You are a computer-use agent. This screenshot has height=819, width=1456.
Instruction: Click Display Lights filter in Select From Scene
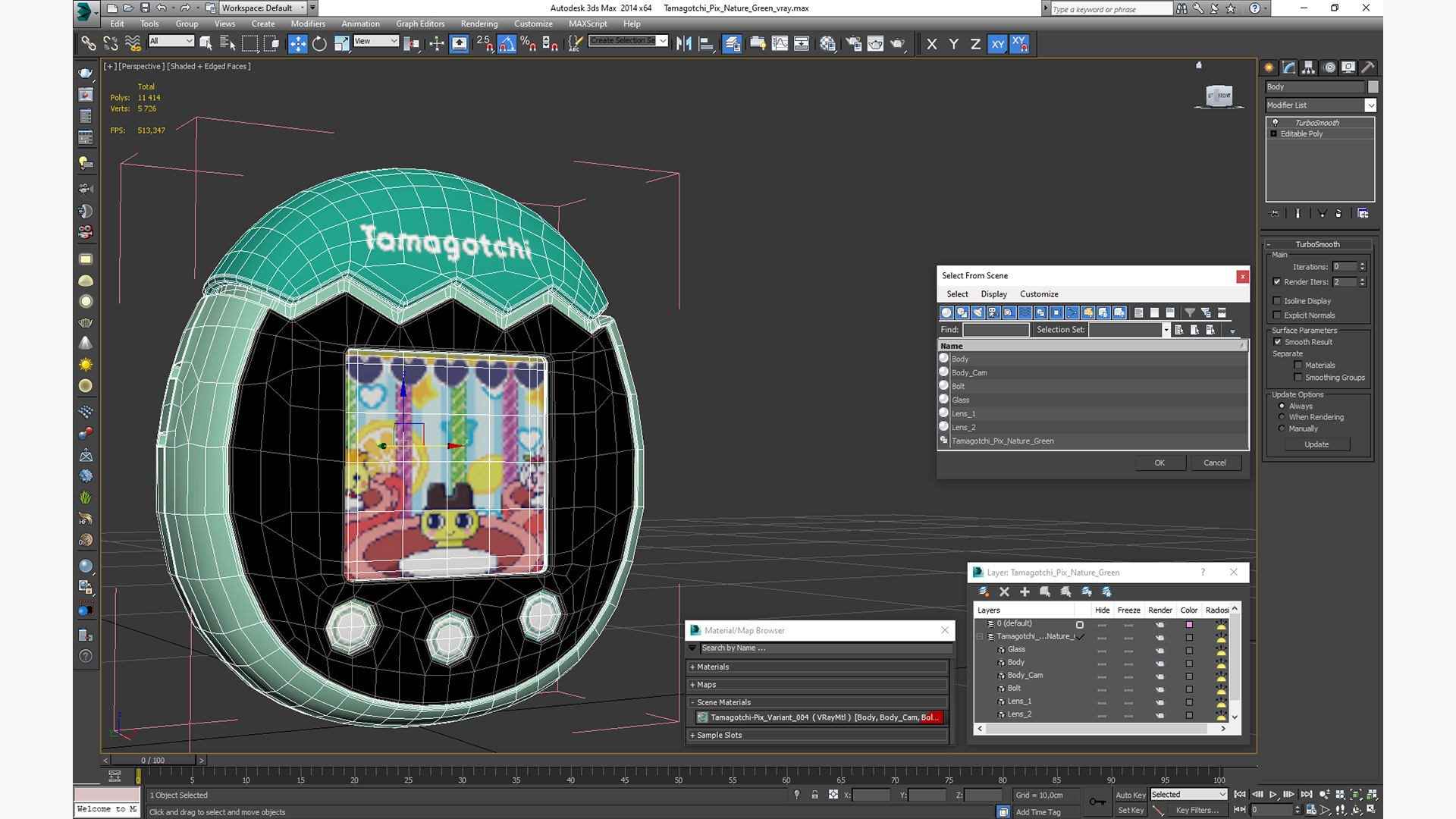tap(977, 312)
